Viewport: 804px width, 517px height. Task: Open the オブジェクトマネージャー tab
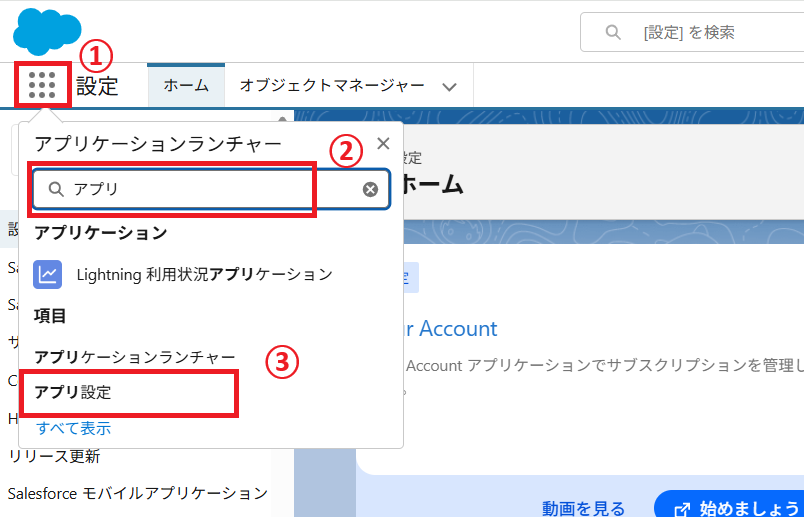click(332, 86)
